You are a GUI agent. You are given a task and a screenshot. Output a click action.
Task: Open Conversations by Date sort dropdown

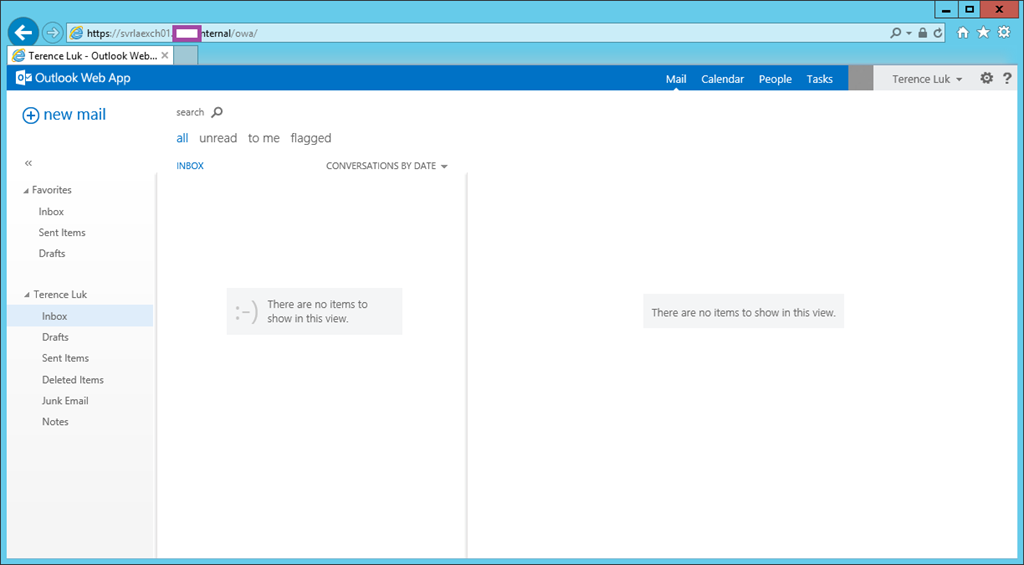pos(387,166)
